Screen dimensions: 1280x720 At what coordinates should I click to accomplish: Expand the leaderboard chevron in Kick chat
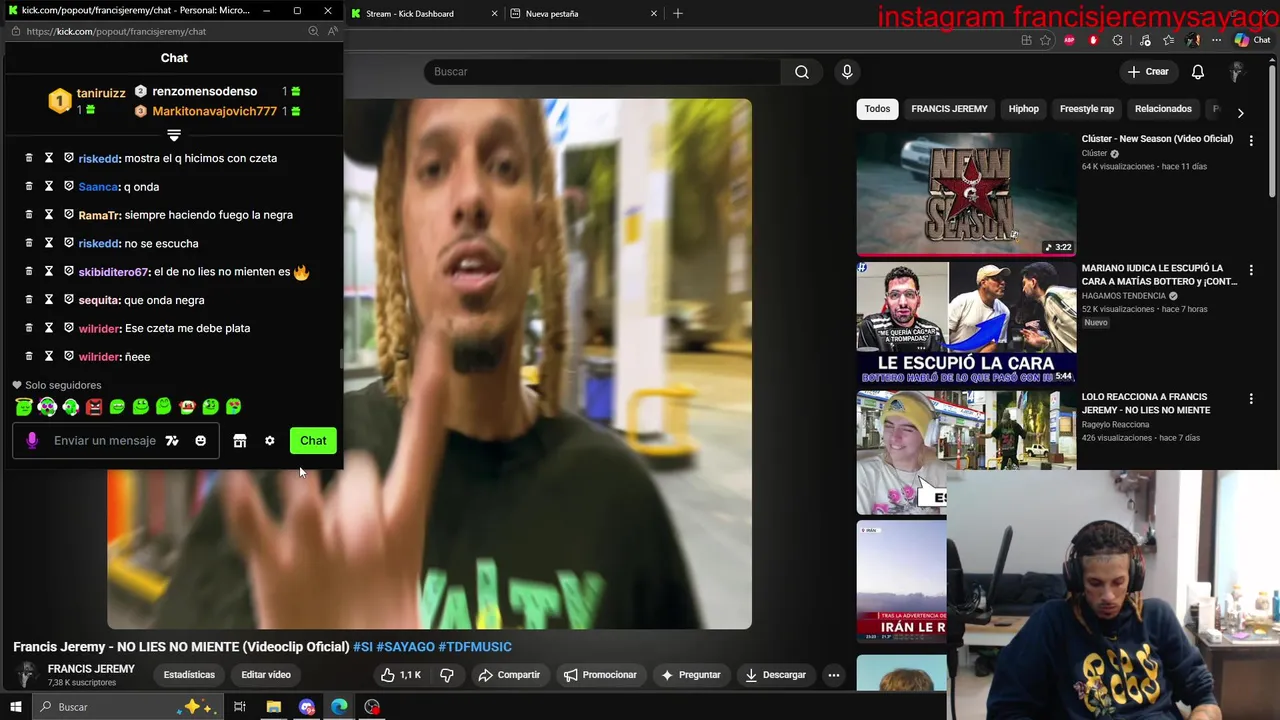(x=174, y=135)
